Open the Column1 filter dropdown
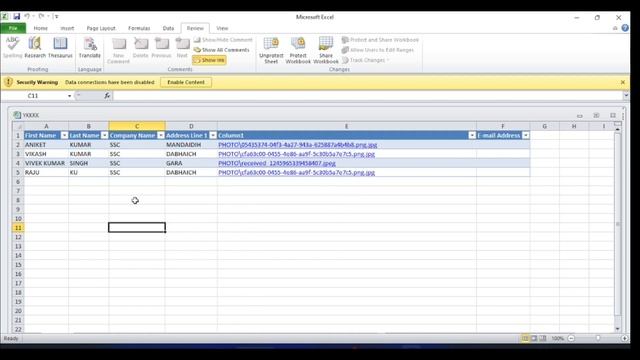 click(472, 136)
